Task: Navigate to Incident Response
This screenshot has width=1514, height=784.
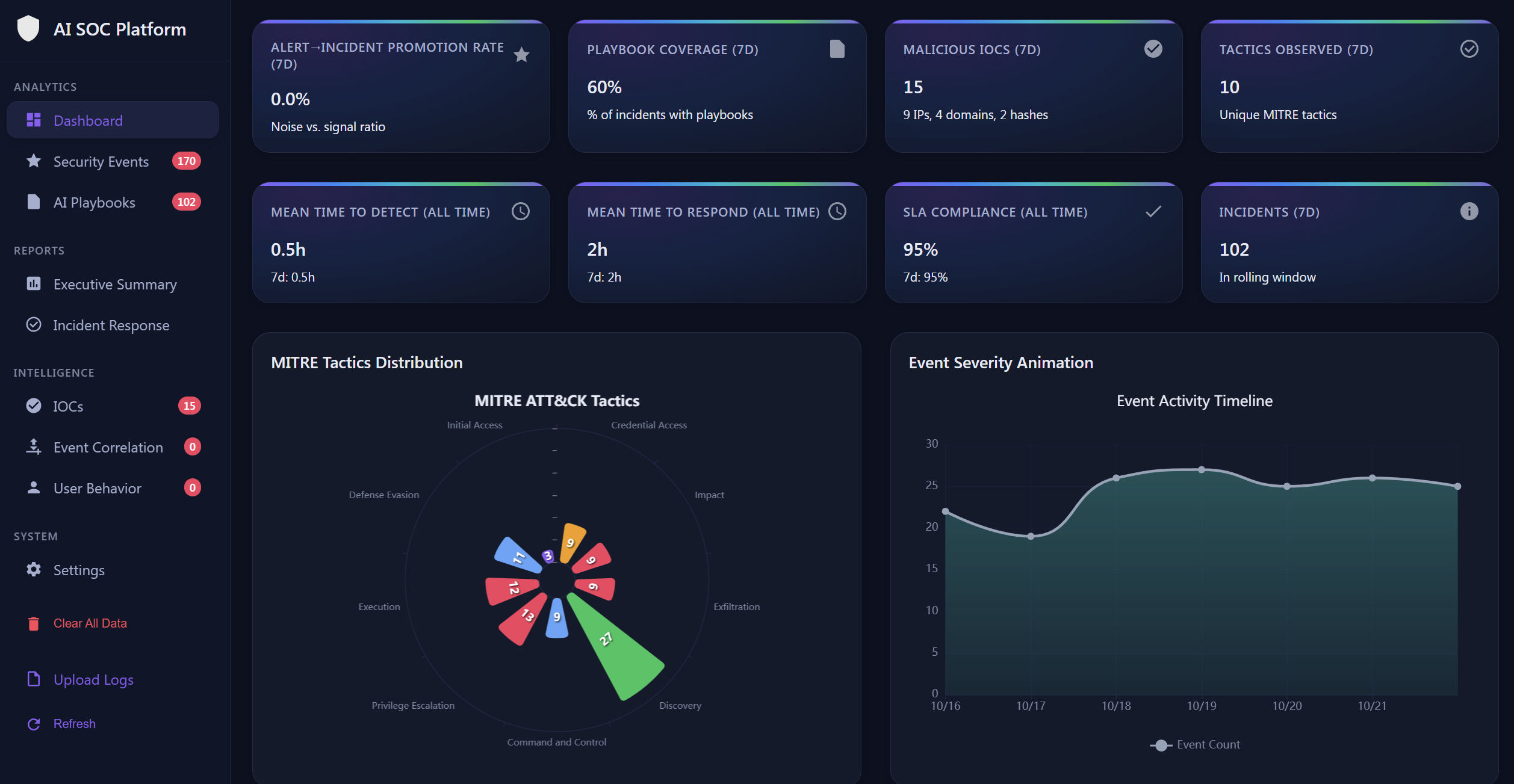Action: [111, 325]
